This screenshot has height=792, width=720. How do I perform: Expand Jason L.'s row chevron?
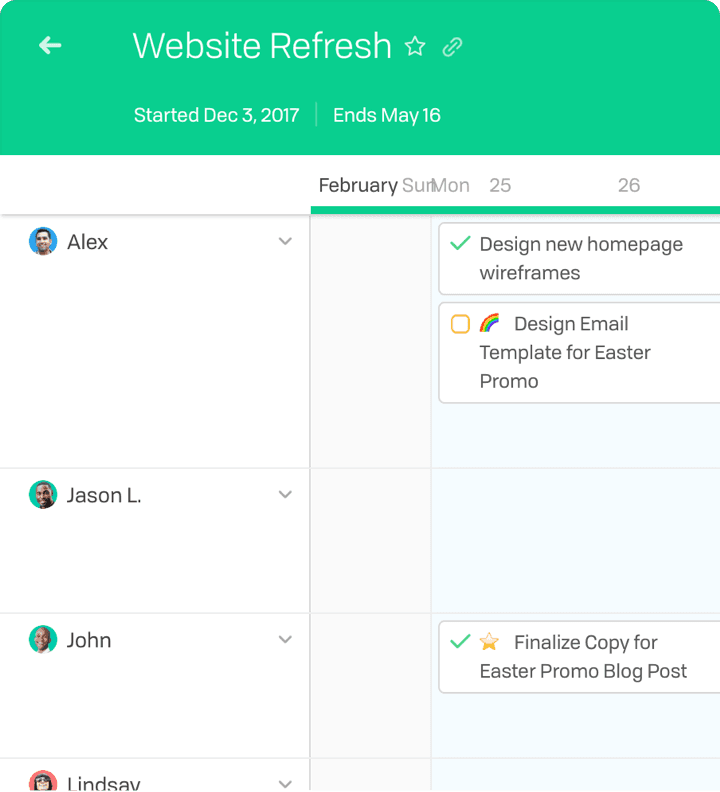point(285,495)
